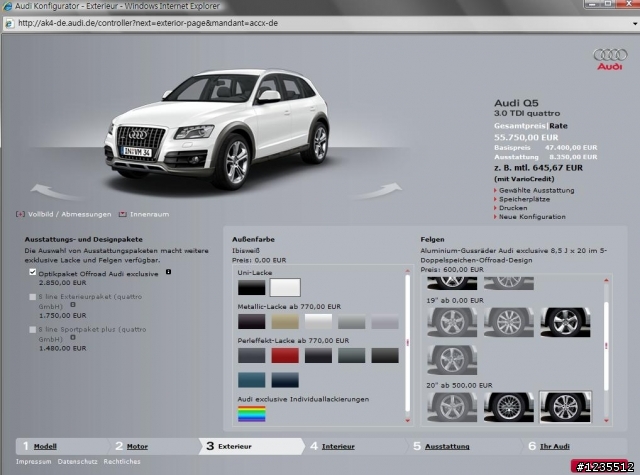Image resolution: width=640 pixels, height=475 pixels.
Task: Open the Vollbild / Abmessungen view
Action: [x=64, y=214]
